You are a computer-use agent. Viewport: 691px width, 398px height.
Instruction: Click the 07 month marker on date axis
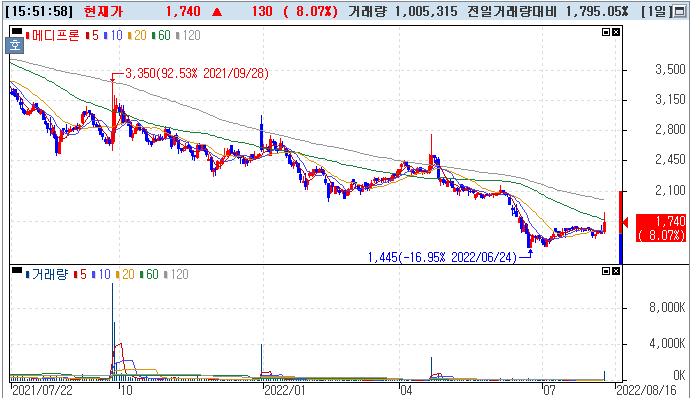pyautogui.click(x=549, y=390)
